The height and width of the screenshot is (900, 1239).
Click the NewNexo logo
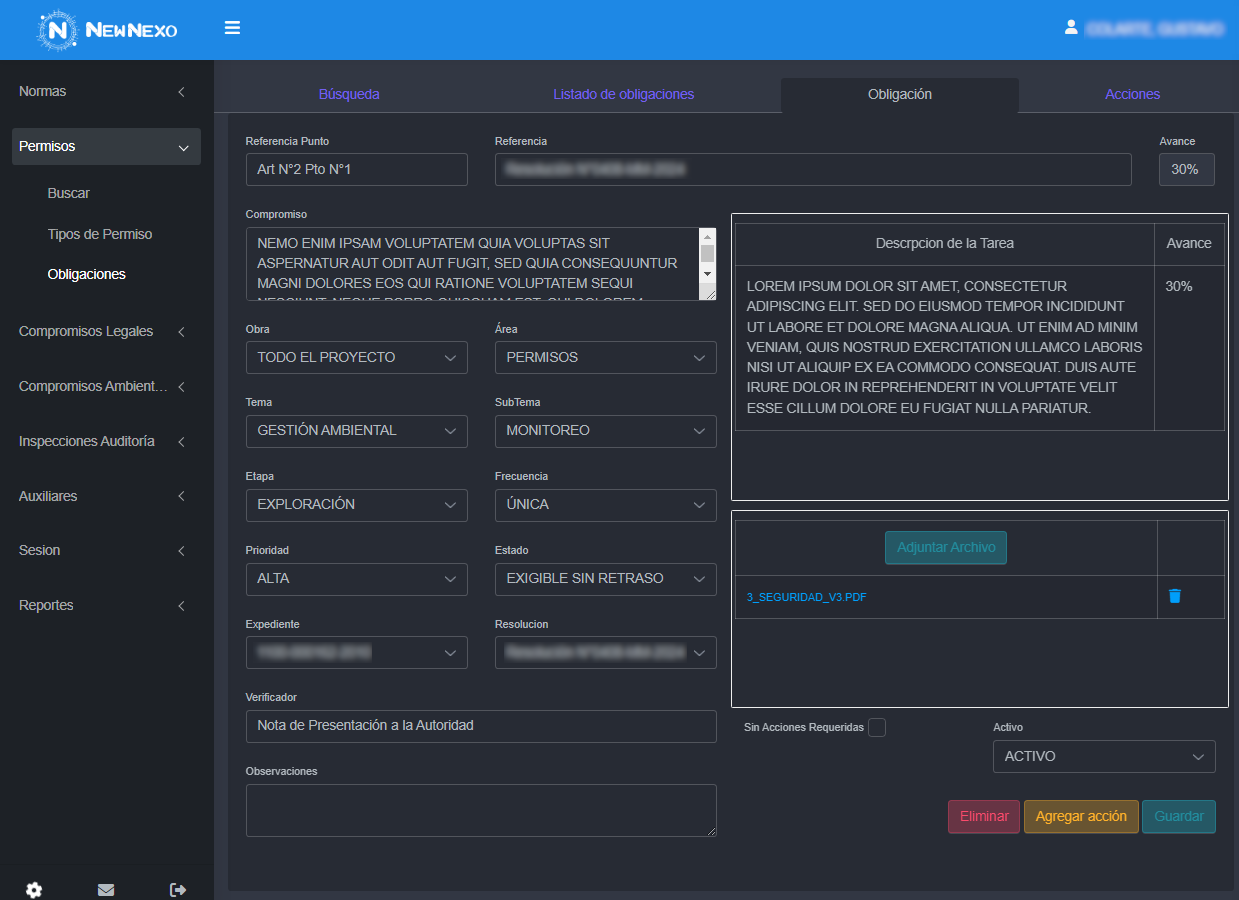click(x=107, y=30)
